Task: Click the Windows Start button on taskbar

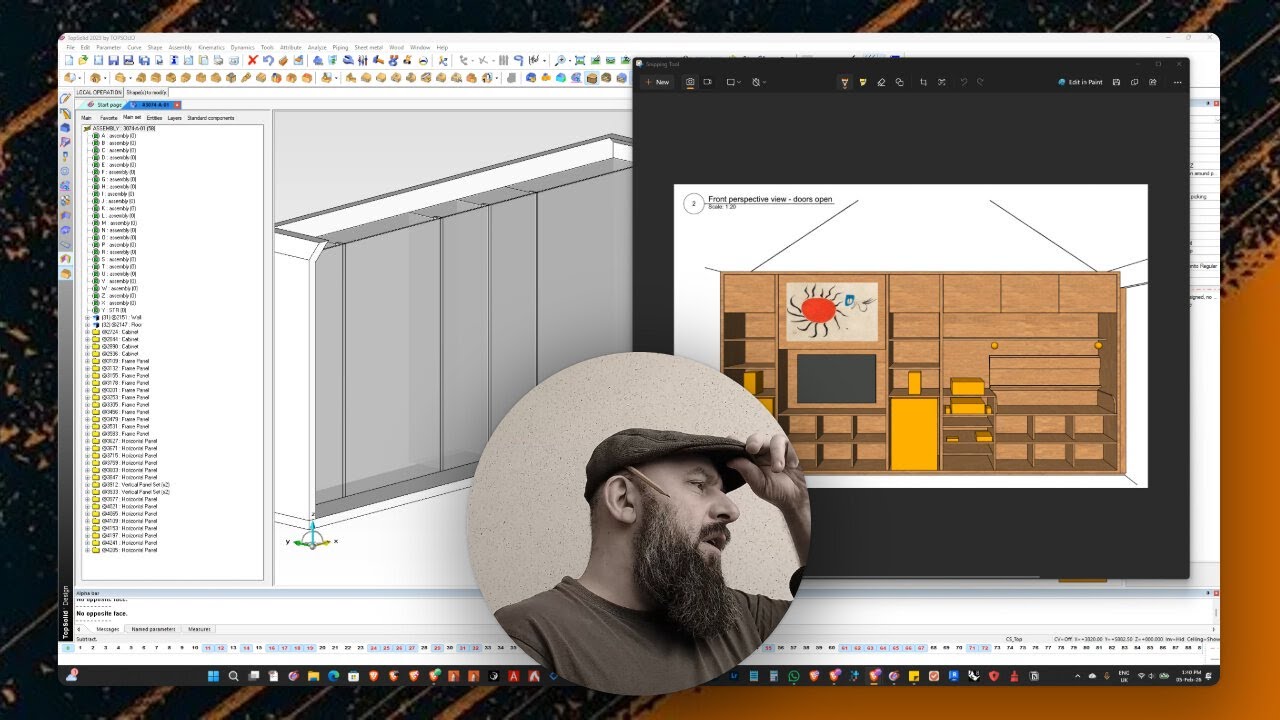Action: [214, 676]
